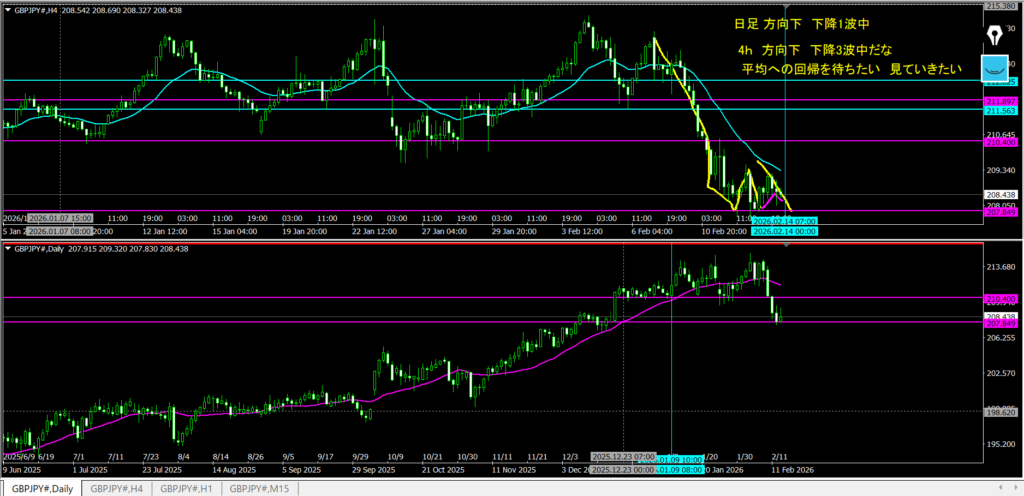This screenshot has height=496, width=1024.
Task: Click the 215.380 price at the top of the H4 scale
Action: tap(1001, 7)
